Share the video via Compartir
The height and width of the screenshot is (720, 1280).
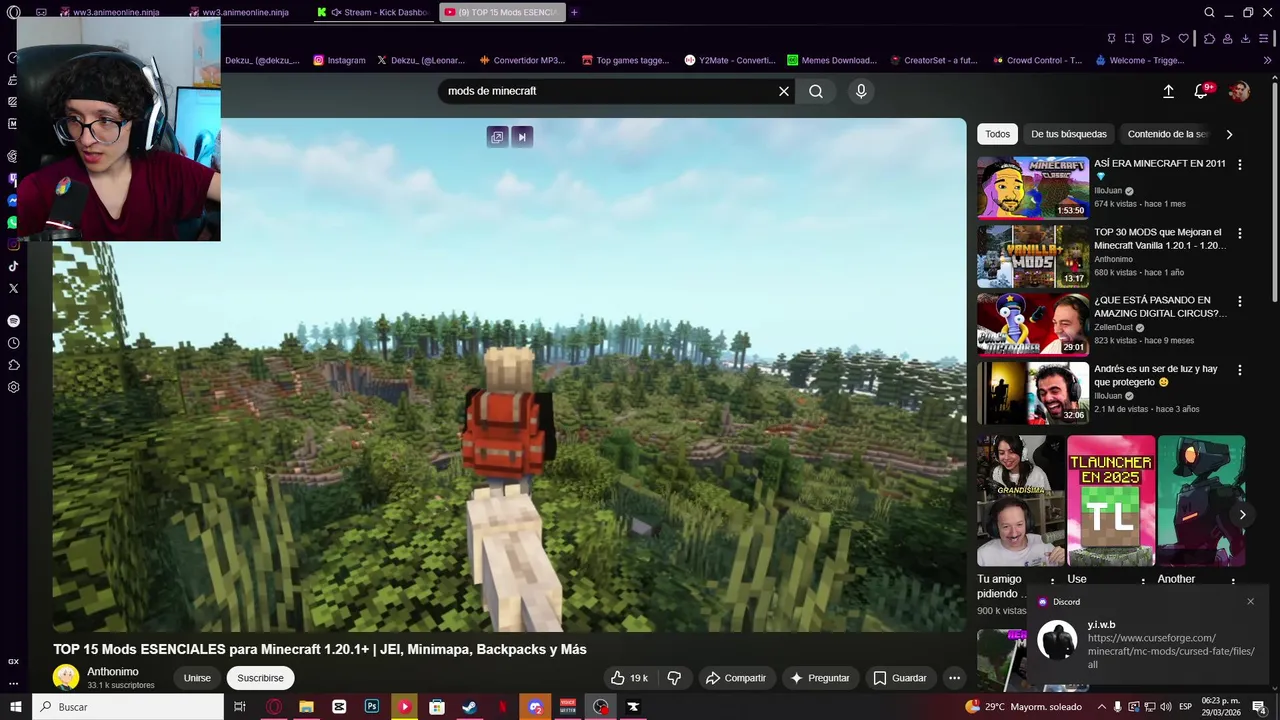tap(736, 678)
